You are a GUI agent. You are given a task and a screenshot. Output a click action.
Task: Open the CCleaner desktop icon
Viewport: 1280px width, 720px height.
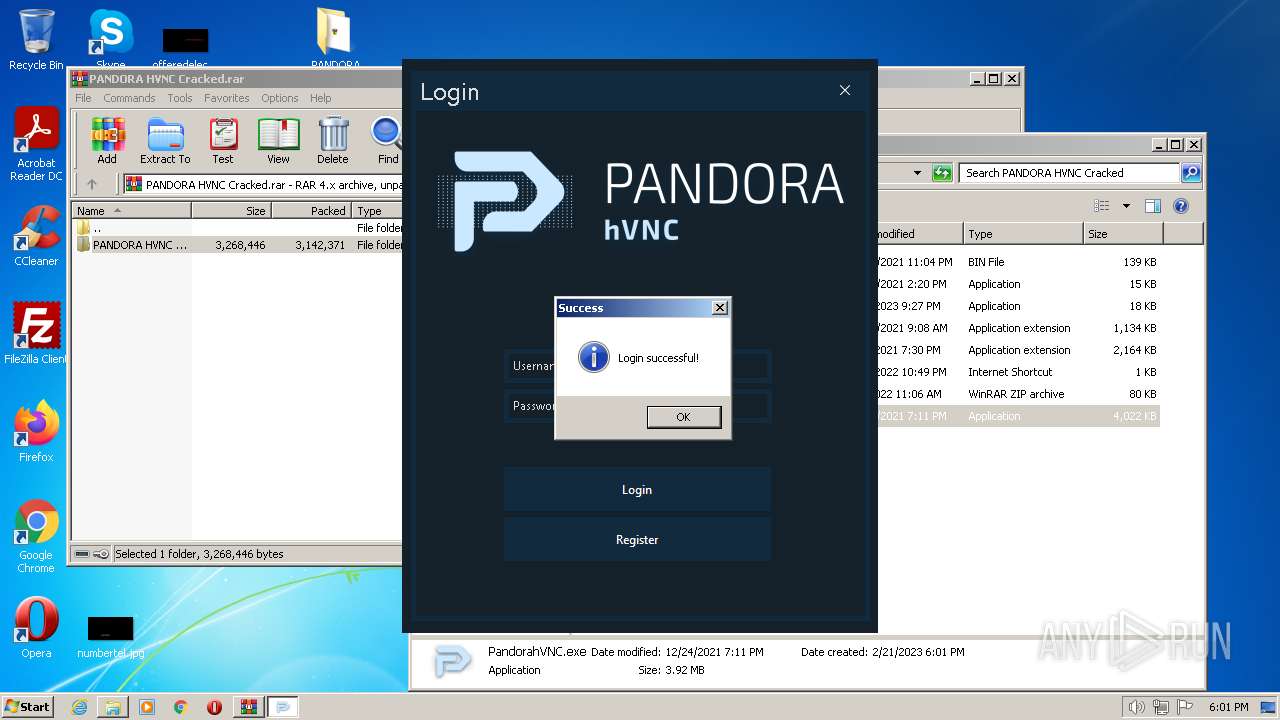[36, 236]
